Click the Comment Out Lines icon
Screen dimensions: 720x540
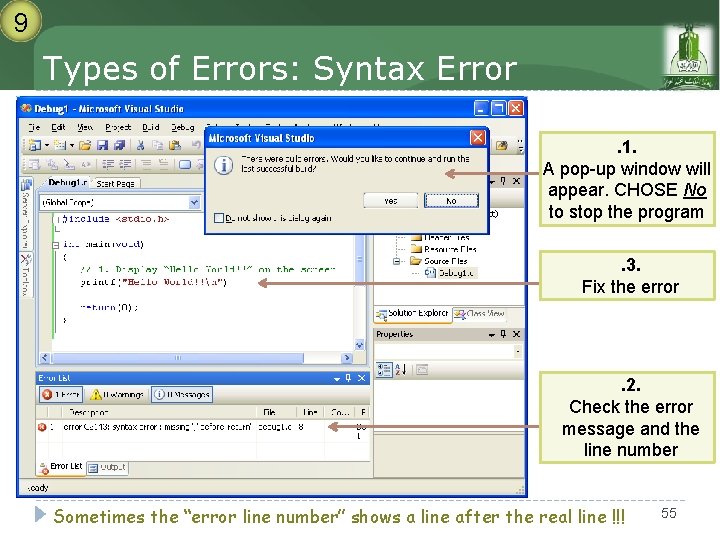(x=146, y=164)
